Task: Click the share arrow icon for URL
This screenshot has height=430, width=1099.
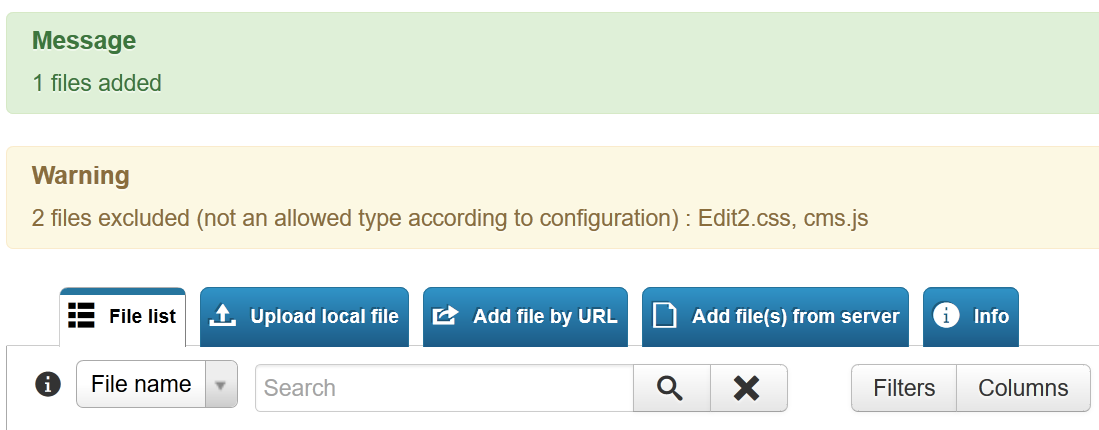Action: pyautogui.click(x=445, y=316)
